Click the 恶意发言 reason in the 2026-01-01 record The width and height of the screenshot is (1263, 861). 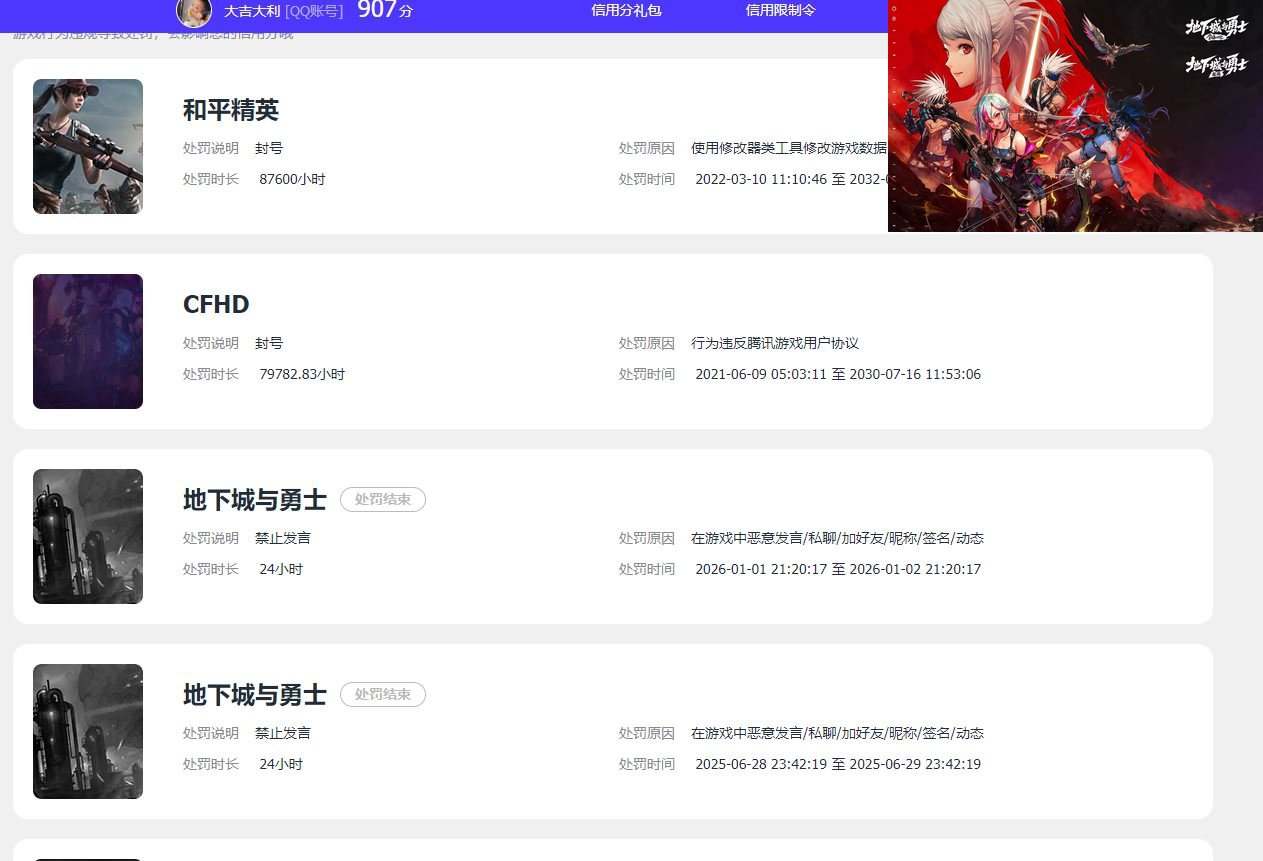837,538
